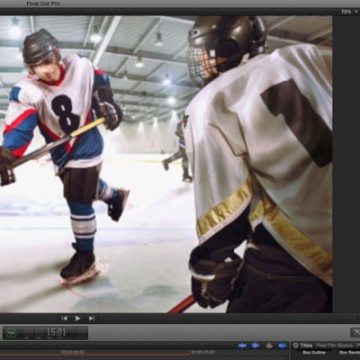Select the Titles heading in browser
Viewport: 360px width, 360px height.
click(306, 345)
